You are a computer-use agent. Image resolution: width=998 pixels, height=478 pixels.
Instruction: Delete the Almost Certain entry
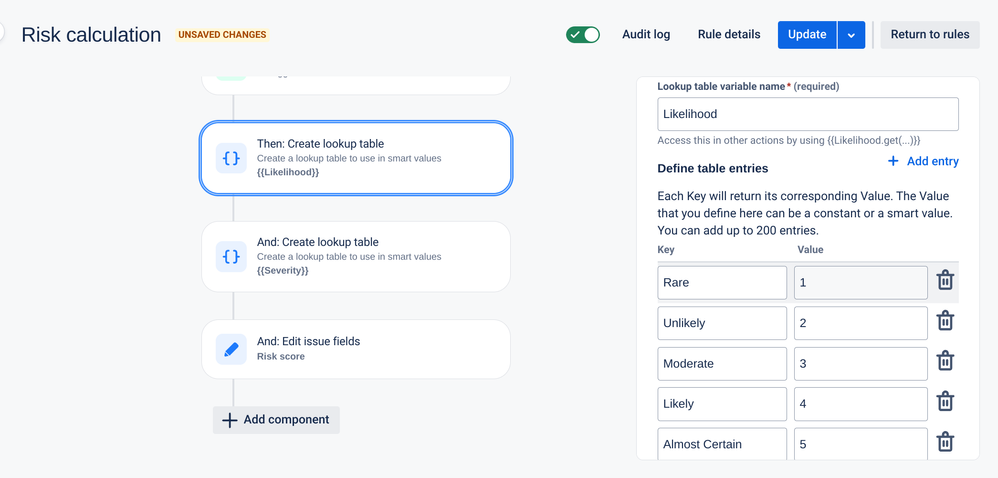[945, 442]
